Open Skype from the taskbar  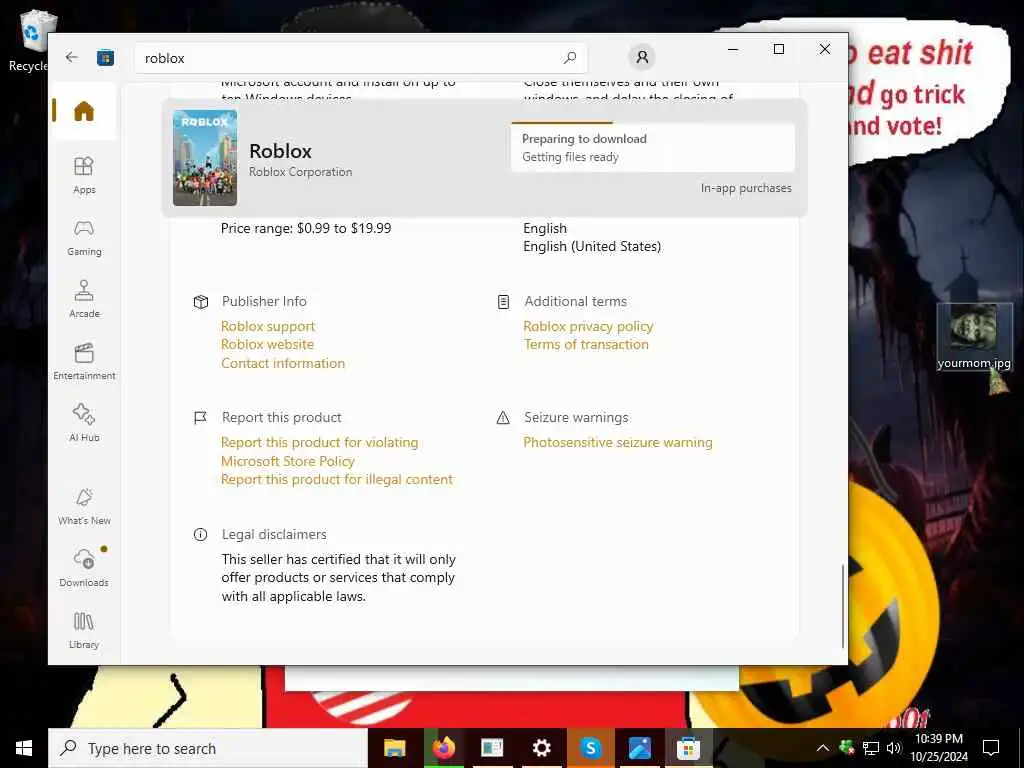tap(590, 748)
